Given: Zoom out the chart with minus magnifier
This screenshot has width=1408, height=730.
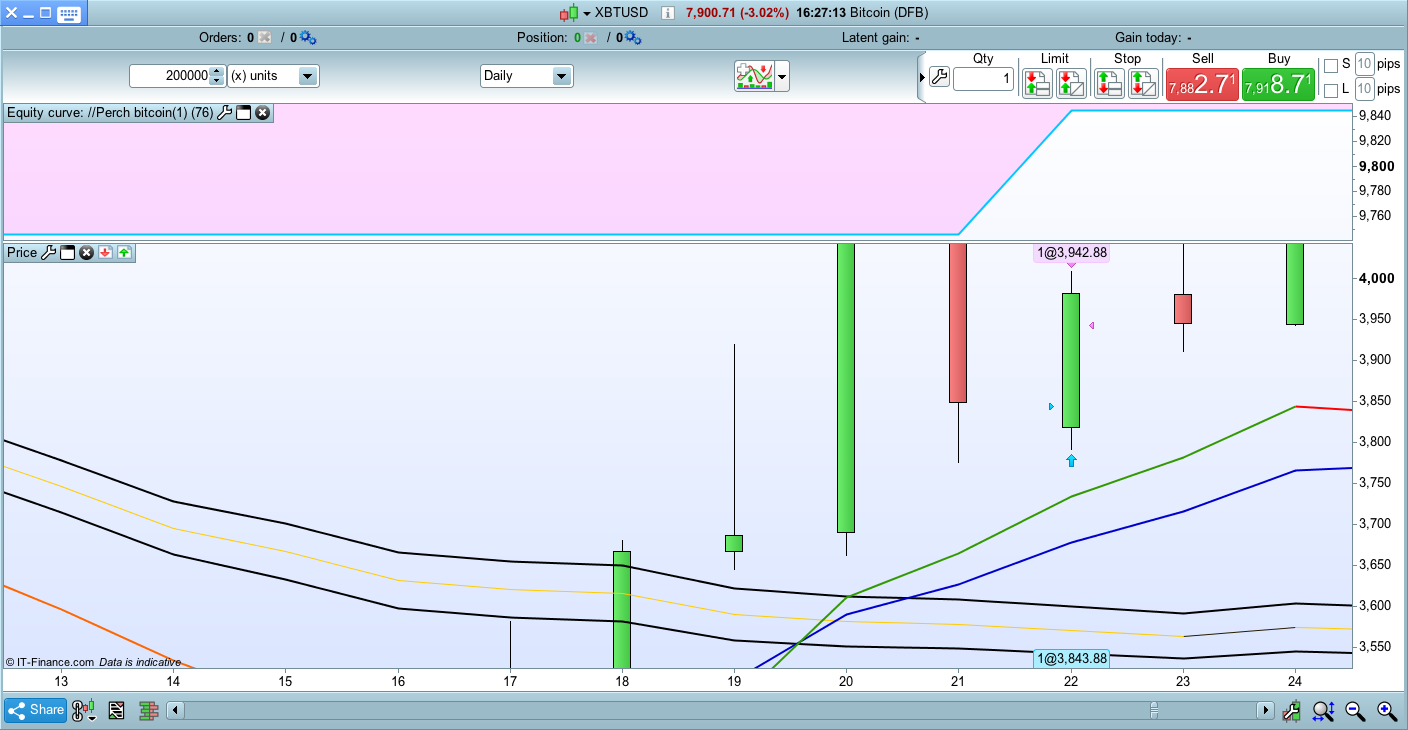Looking at the screenshot, I should [1355, 711].
